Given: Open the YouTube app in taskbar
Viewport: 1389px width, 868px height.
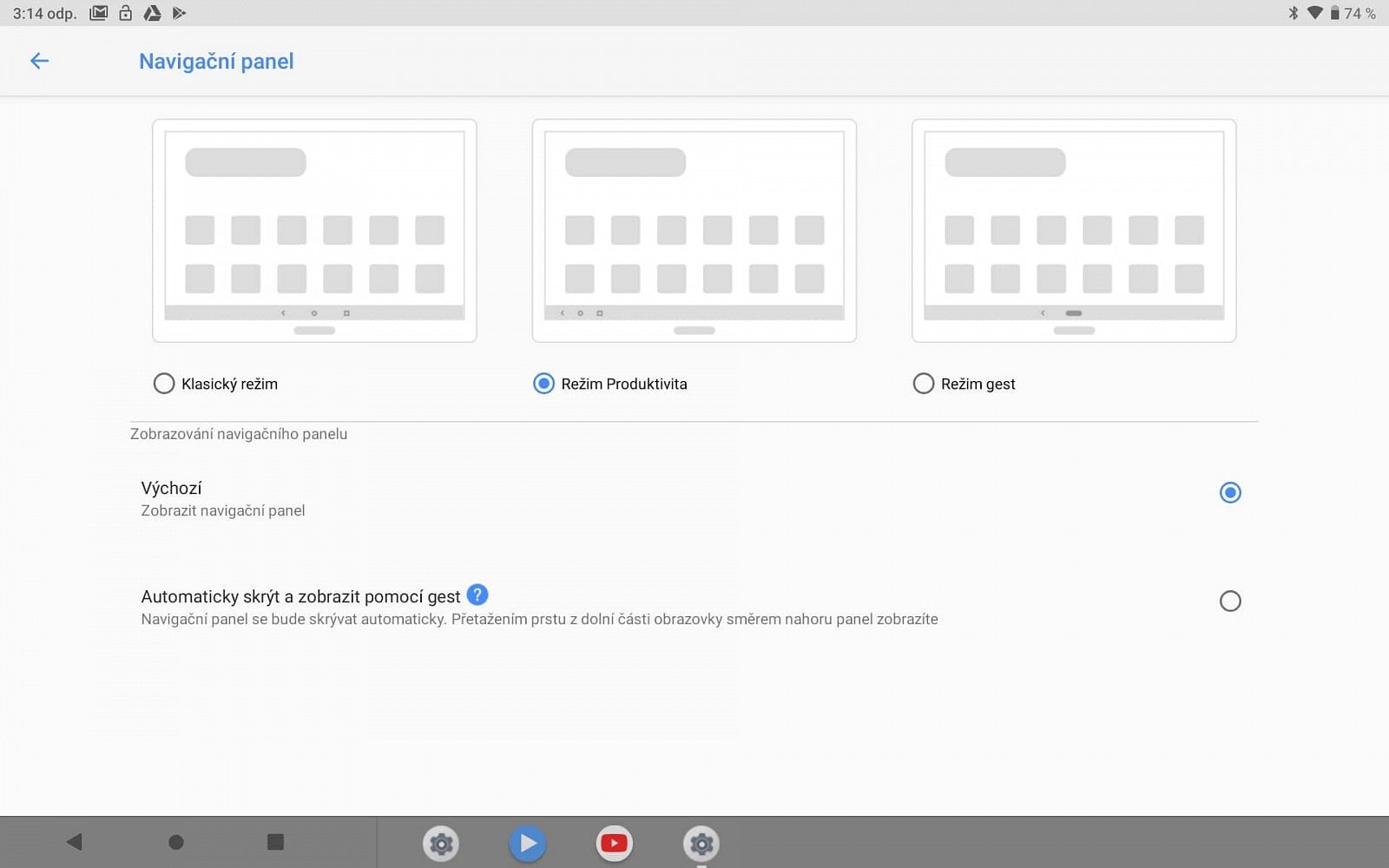Looking at the screenshot, I should pos(615,843).
